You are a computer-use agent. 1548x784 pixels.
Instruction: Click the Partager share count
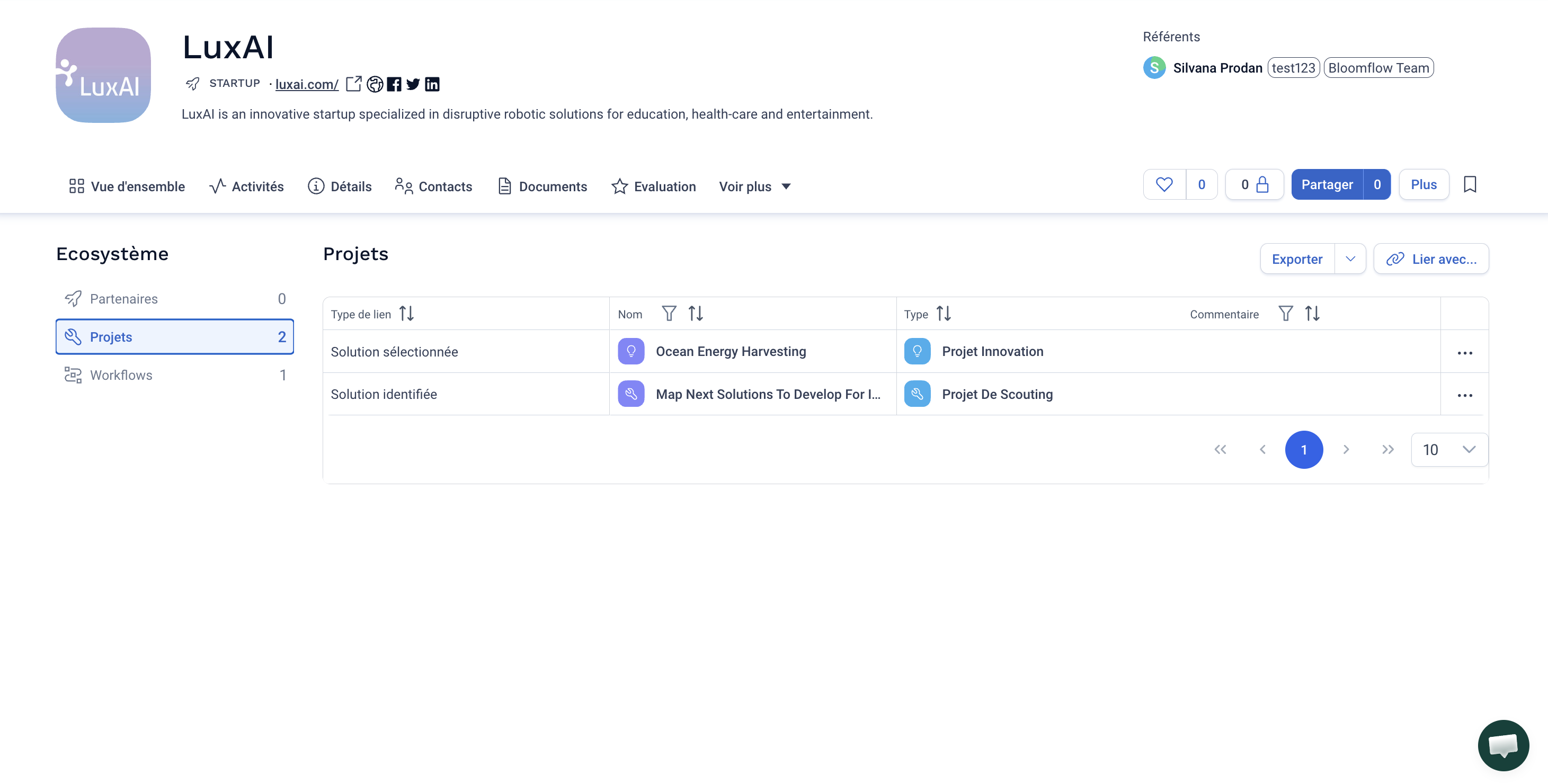point(1377,184)
